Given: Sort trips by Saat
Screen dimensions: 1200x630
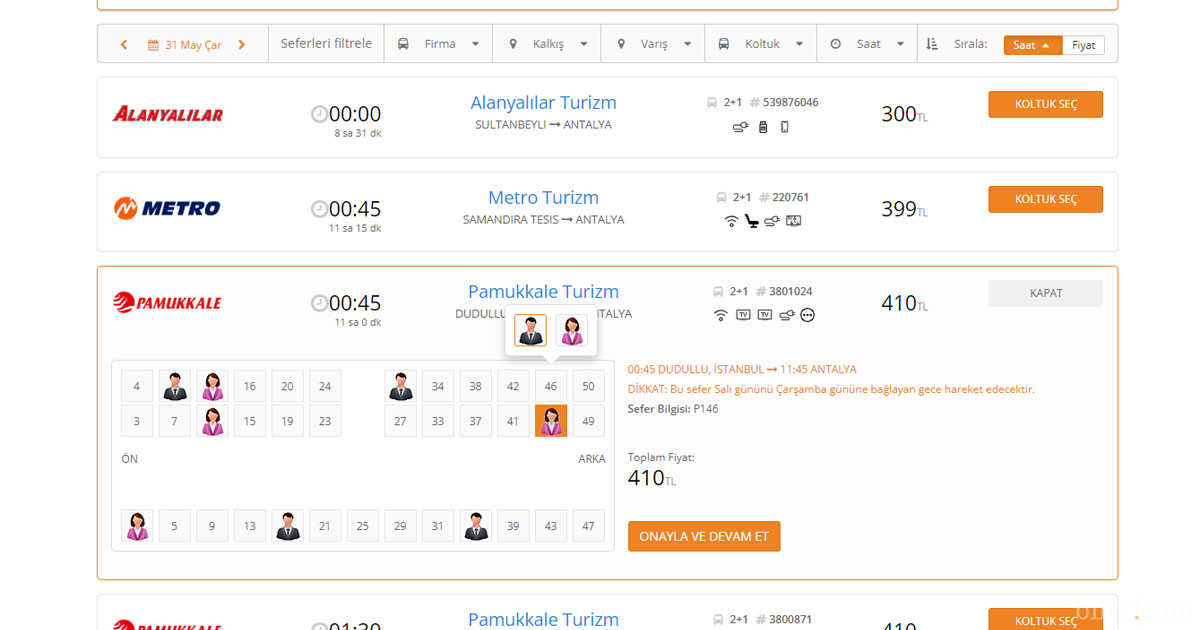Looking at the screenshot, I should (x=1032, y=45).
